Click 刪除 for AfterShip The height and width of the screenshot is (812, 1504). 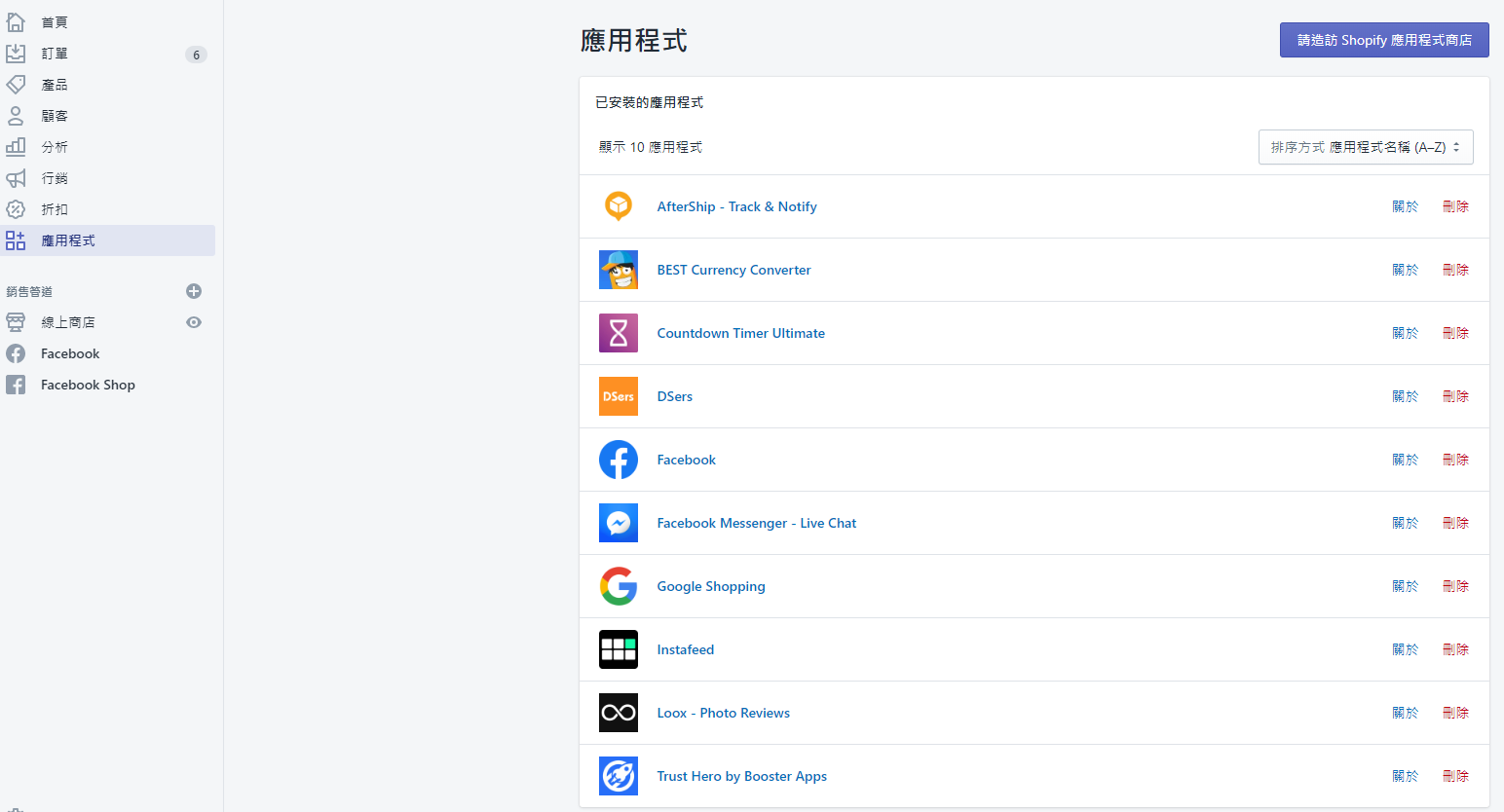[1455, 206]
